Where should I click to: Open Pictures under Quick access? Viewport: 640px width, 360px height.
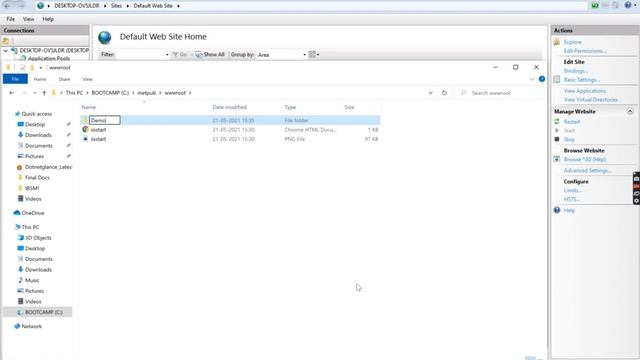[34, 156]
